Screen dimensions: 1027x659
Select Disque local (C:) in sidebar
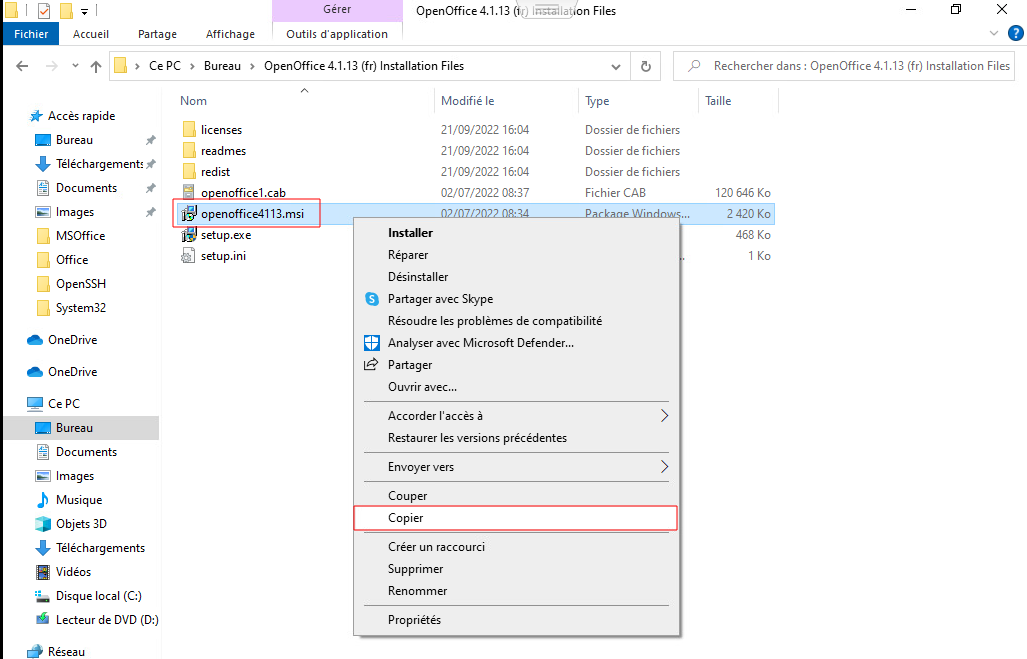click(98, 596)
